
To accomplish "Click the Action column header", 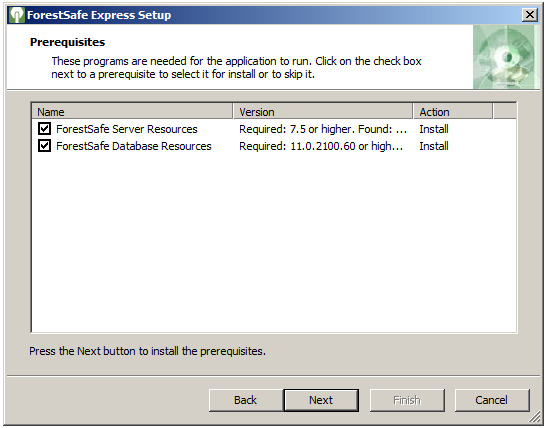I will pyautogui.click(x=453, y=112).
